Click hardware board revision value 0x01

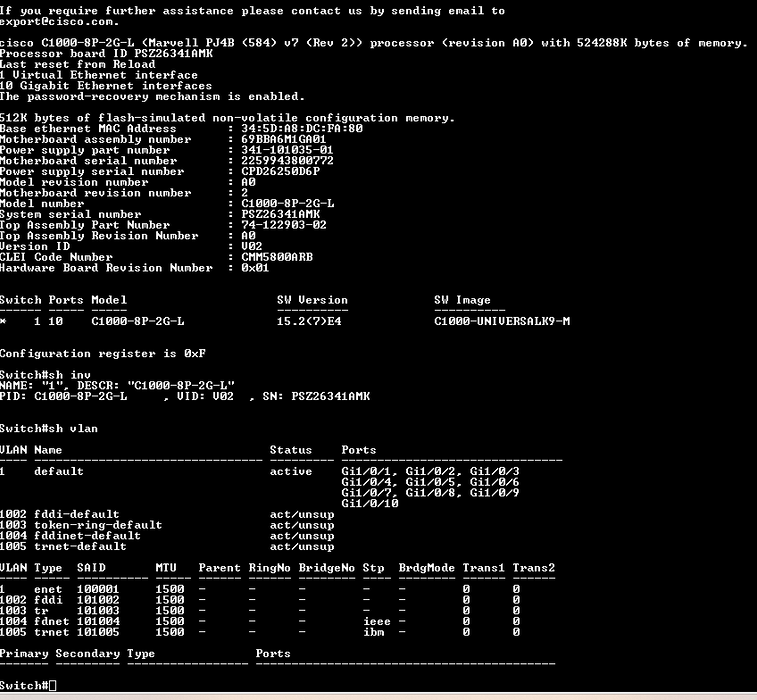(x=255, y=267)
